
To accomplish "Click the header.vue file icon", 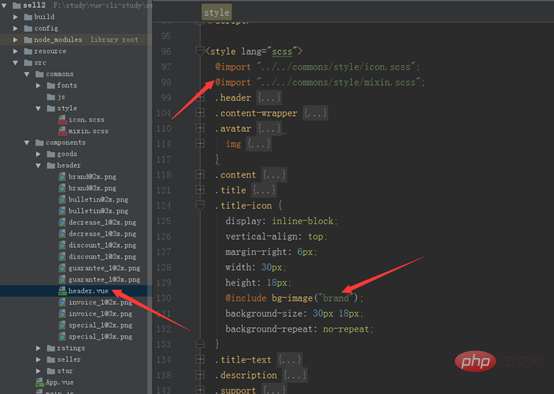I will [x=63, y=291].
